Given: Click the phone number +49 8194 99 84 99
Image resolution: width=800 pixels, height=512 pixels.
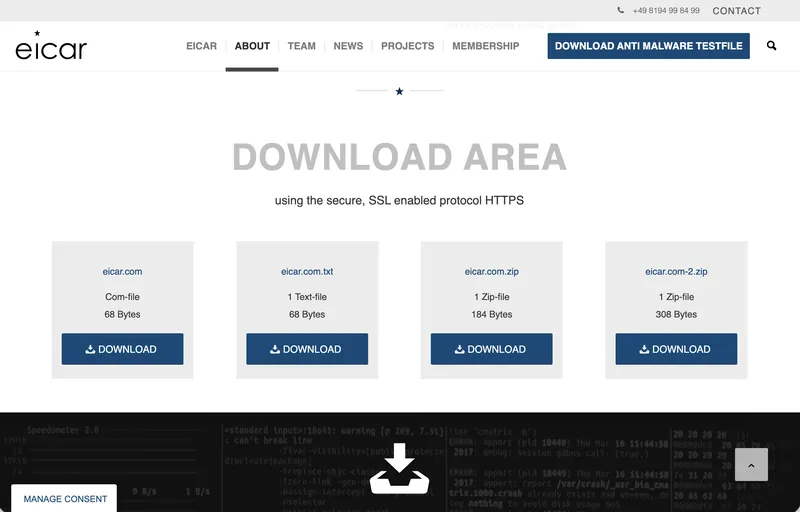Looking at the screenshot, I should tap(666, 11).
